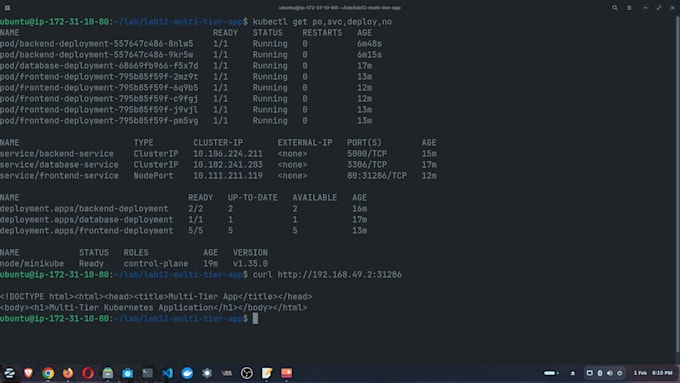Select pod/frontend-deployment-795b85f59f-2mz9t text

click(99, 77)
